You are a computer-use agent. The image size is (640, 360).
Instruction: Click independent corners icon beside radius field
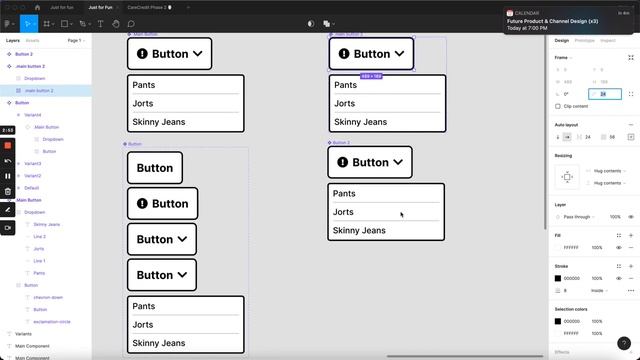click(631, 94)
